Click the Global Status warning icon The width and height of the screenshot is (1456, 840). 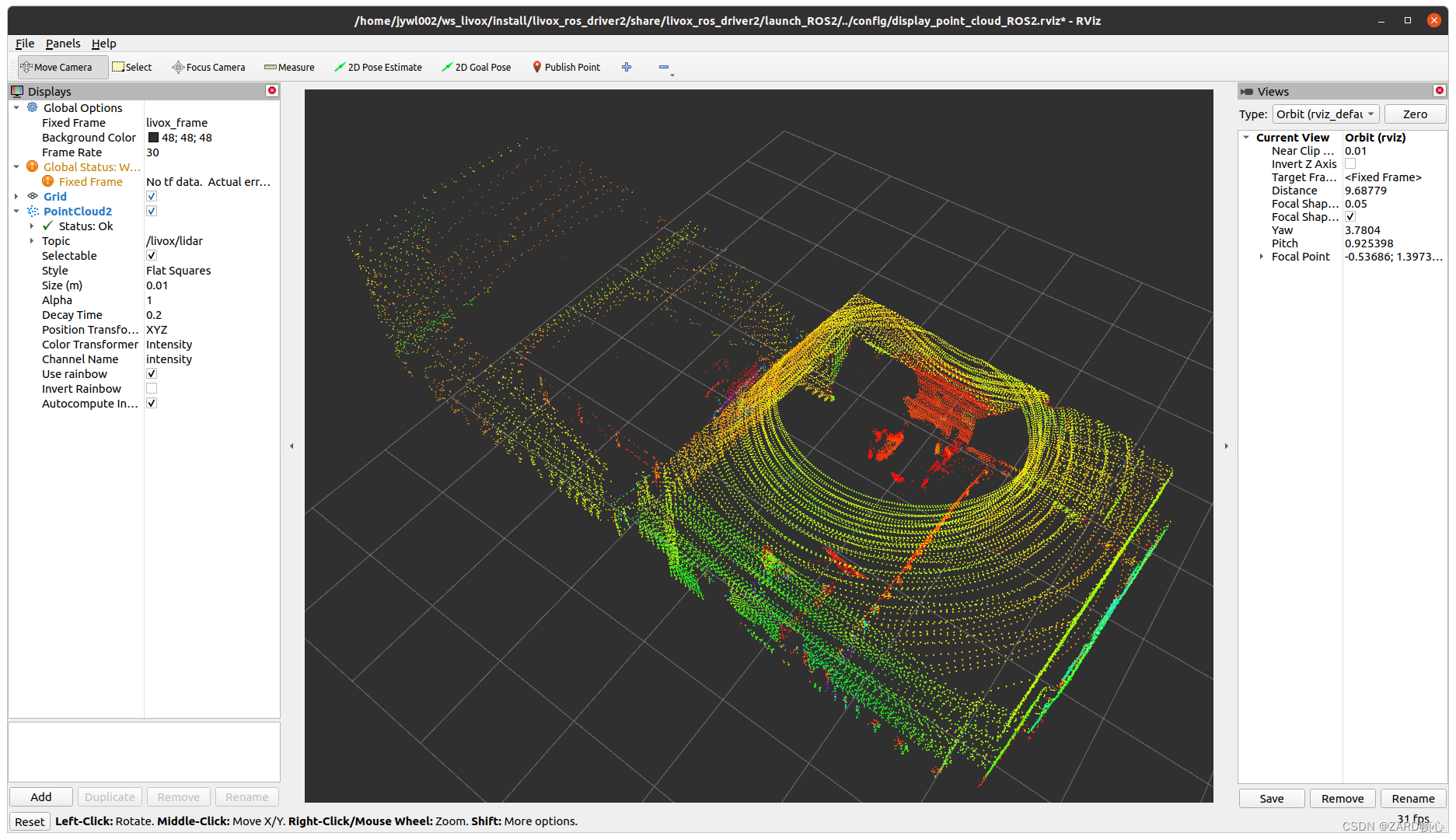point(32,166)
